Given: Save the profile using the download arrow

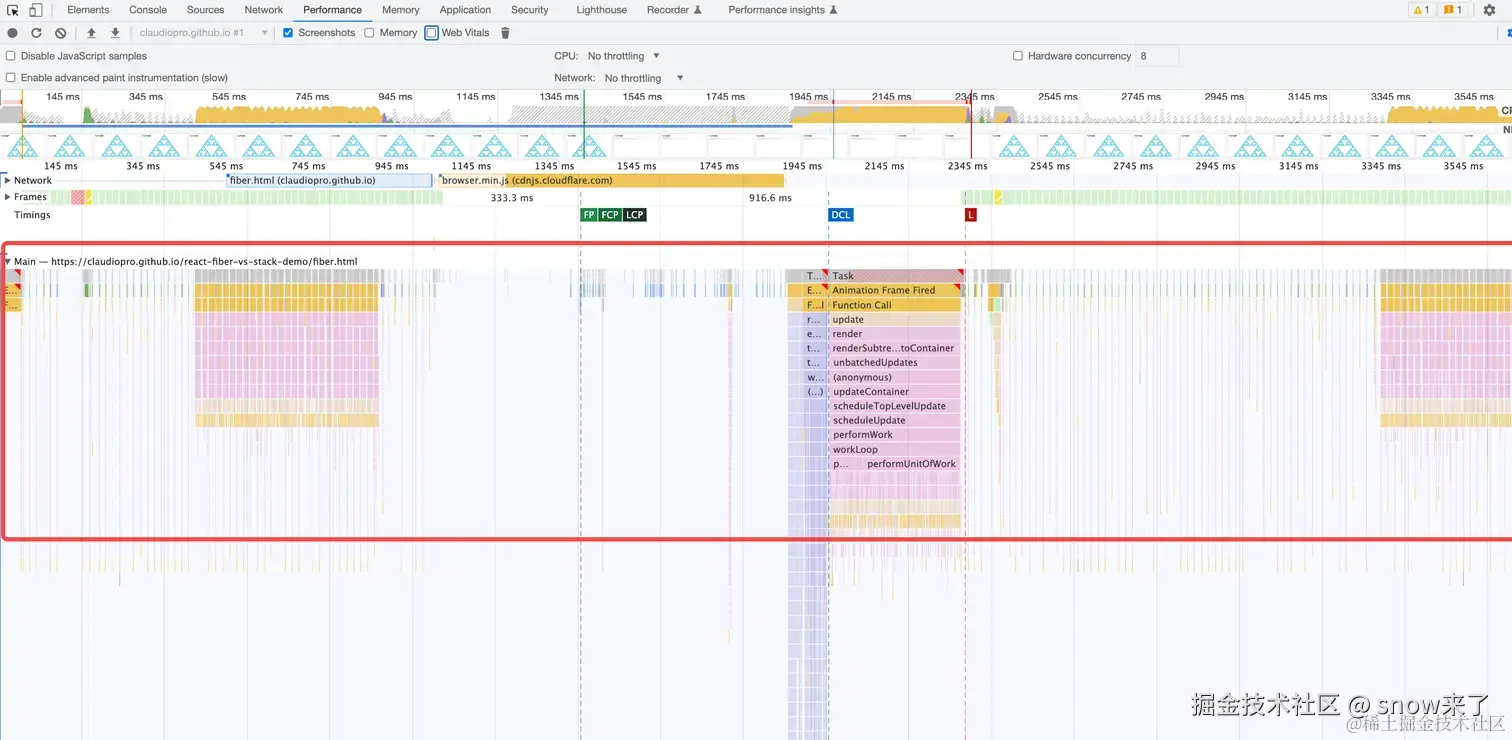Looking at the screenshot, I should point(115,33).
